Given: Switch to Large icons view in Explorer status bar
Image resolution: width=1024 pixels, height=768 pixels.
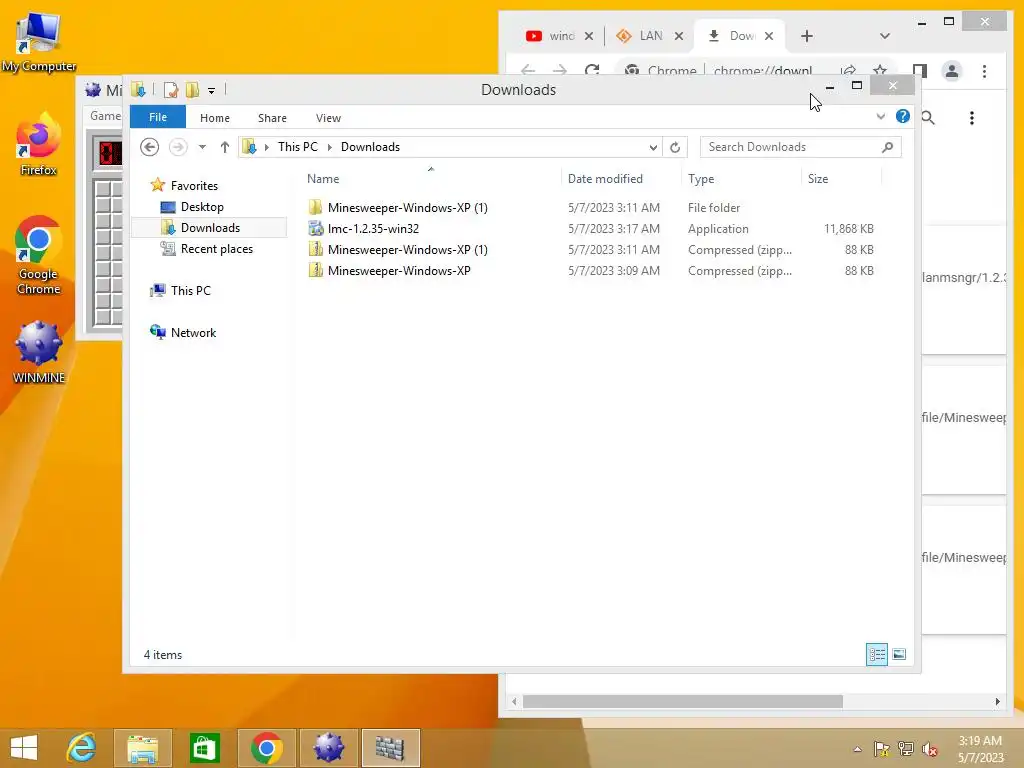Looking at the screenshot, I should (899, 654).
